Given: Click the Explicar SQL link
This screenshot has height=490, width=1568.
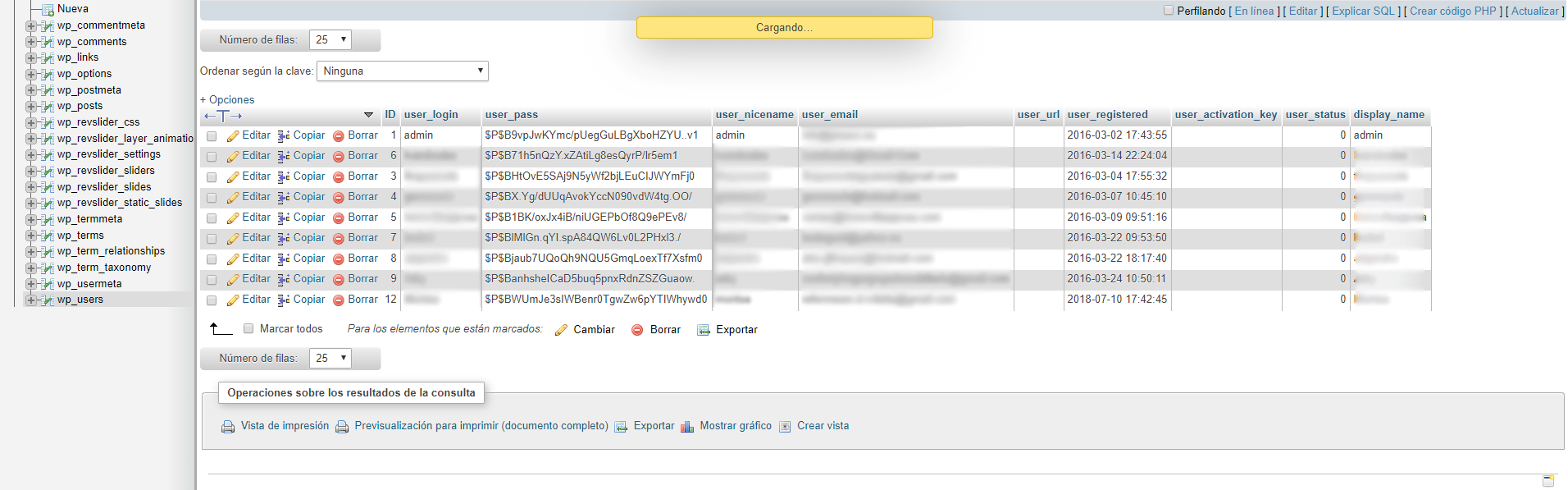Looking at the screenshot, I should click(x=1363, y=11).
